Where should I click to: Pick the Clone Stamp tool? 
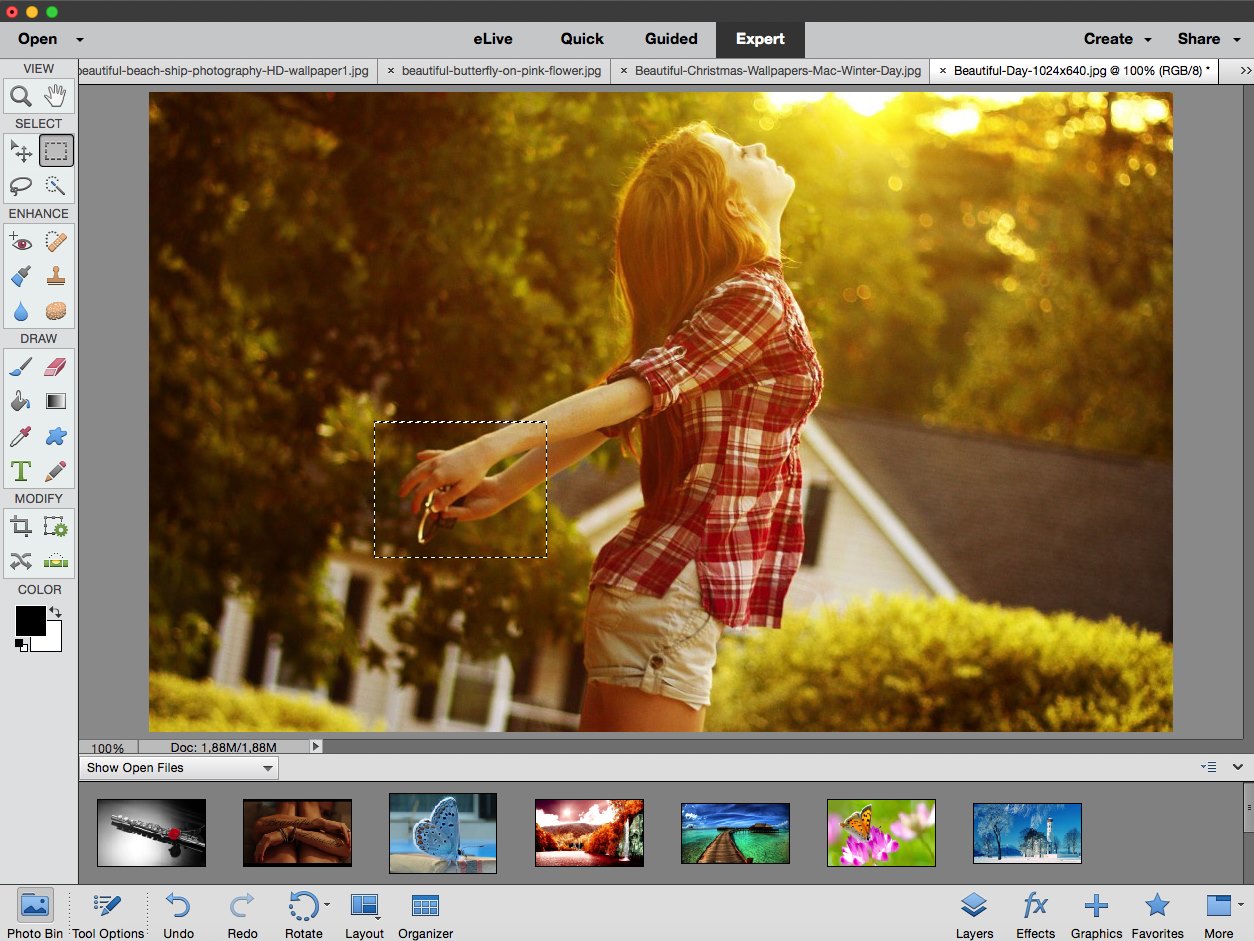[x=56, y=276]
